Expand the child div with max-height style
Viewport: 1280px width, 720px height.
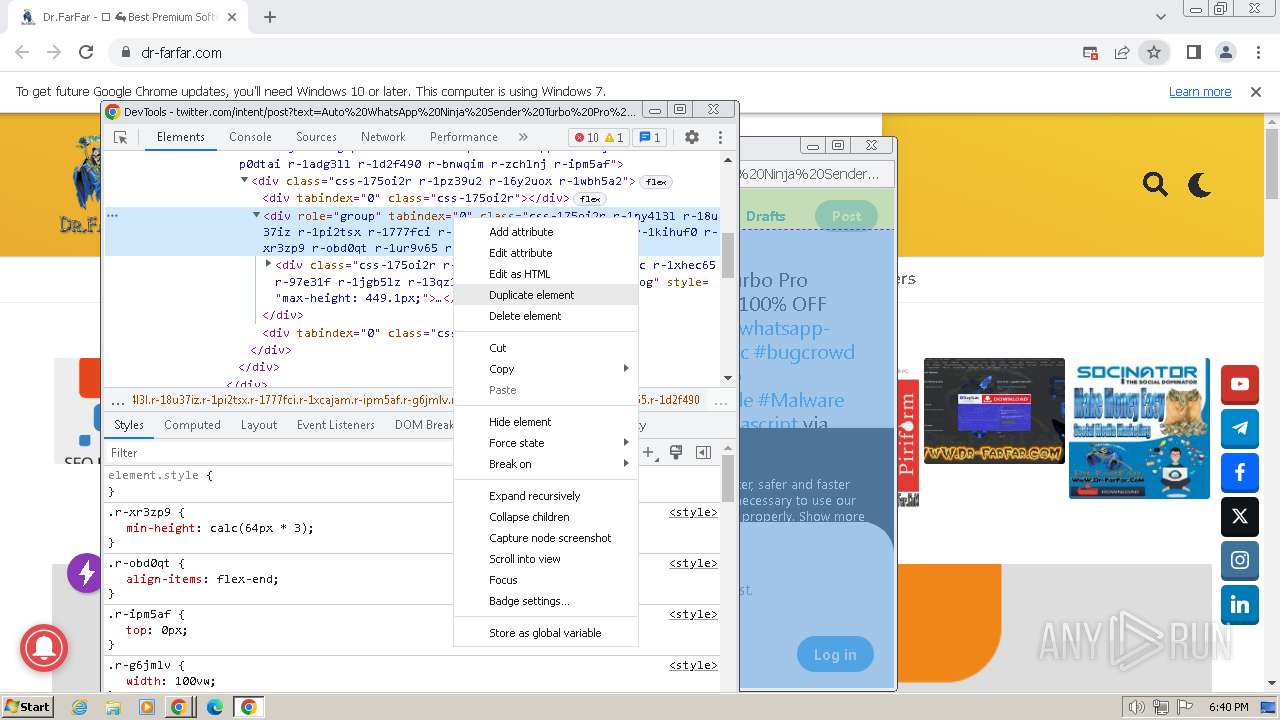(268, 264)
